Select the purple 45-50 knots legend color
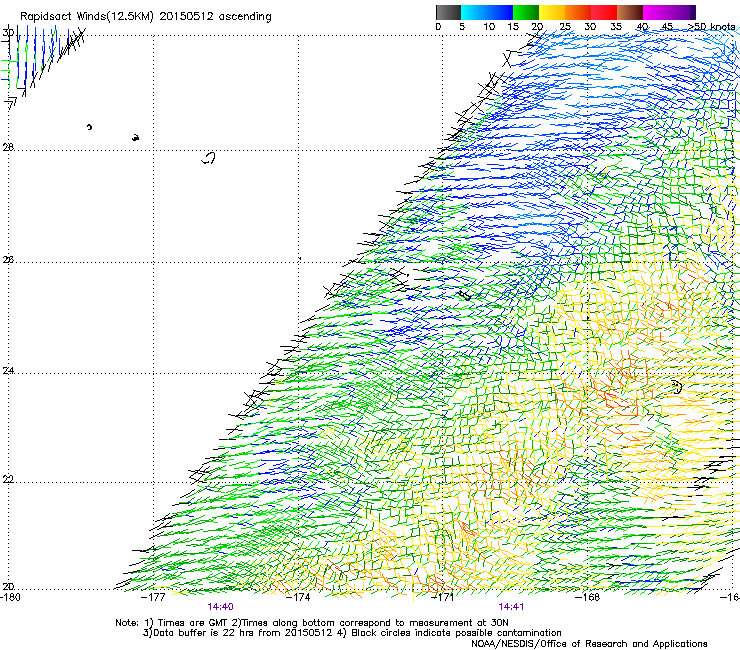Image resolution: width=740 pixels, height=650 pixels. point(682,12)
